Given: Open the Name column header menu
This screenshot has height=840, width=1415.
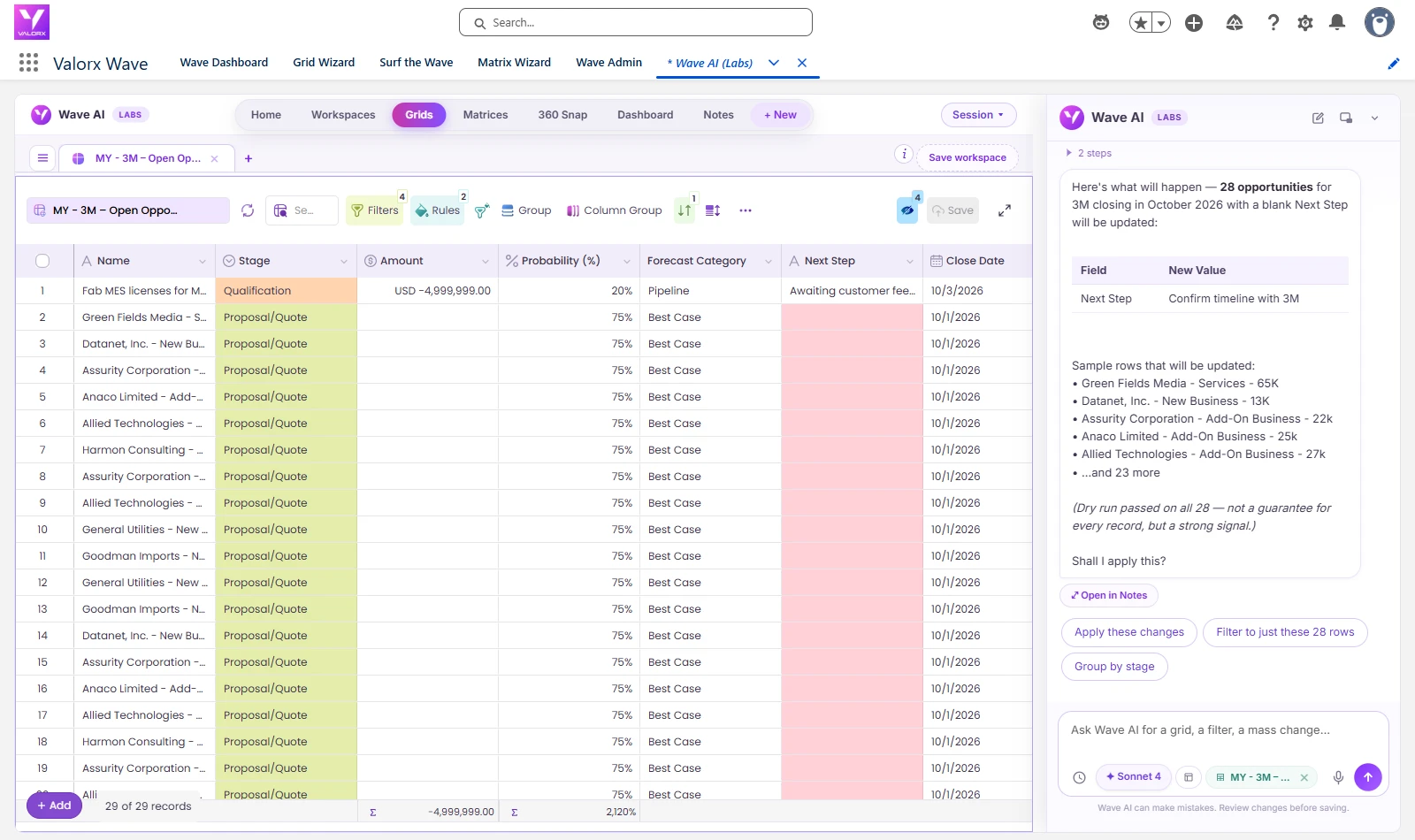Looking at the screenshot, I should 203,261.
